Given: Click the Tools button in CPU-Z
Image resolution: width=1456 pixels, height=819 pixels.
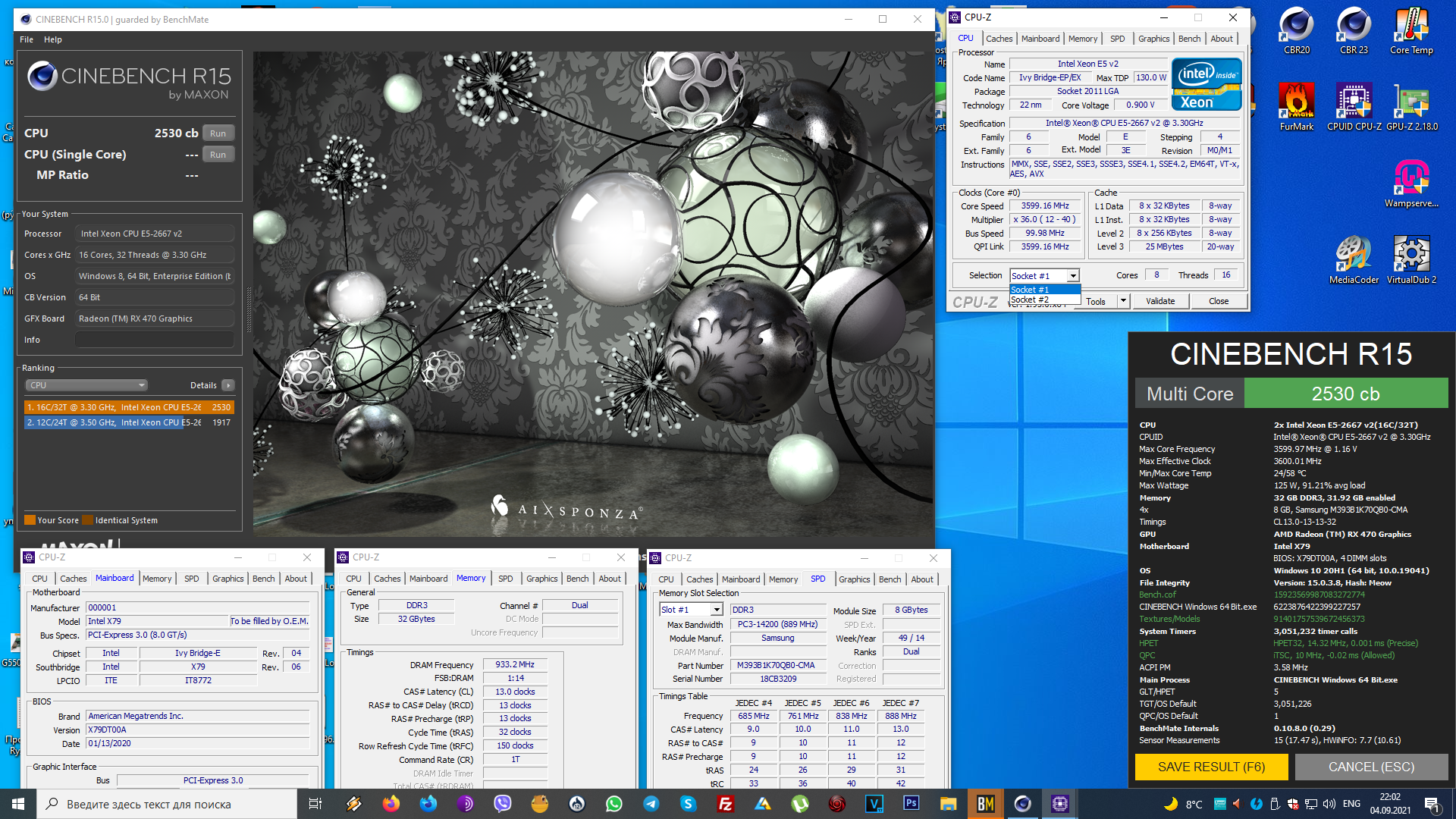Looking at the screenshot, I should tap(1096, 301).
